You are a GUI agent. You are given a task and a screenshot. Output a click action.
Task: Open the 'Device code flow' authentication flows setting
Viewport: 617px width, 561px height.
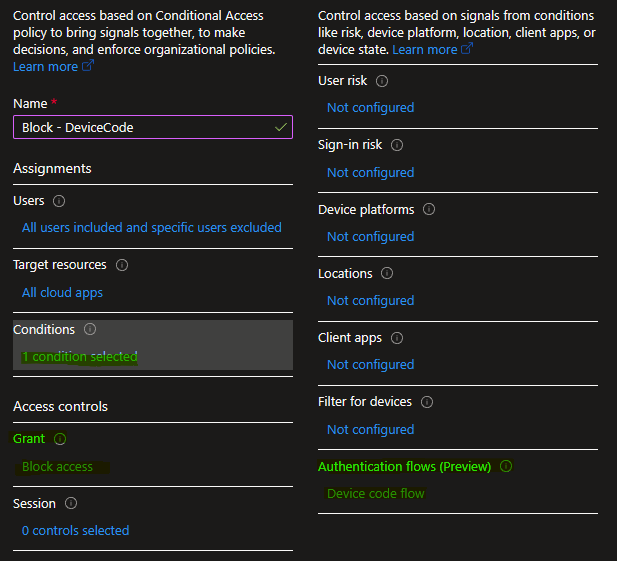point(375,494)
